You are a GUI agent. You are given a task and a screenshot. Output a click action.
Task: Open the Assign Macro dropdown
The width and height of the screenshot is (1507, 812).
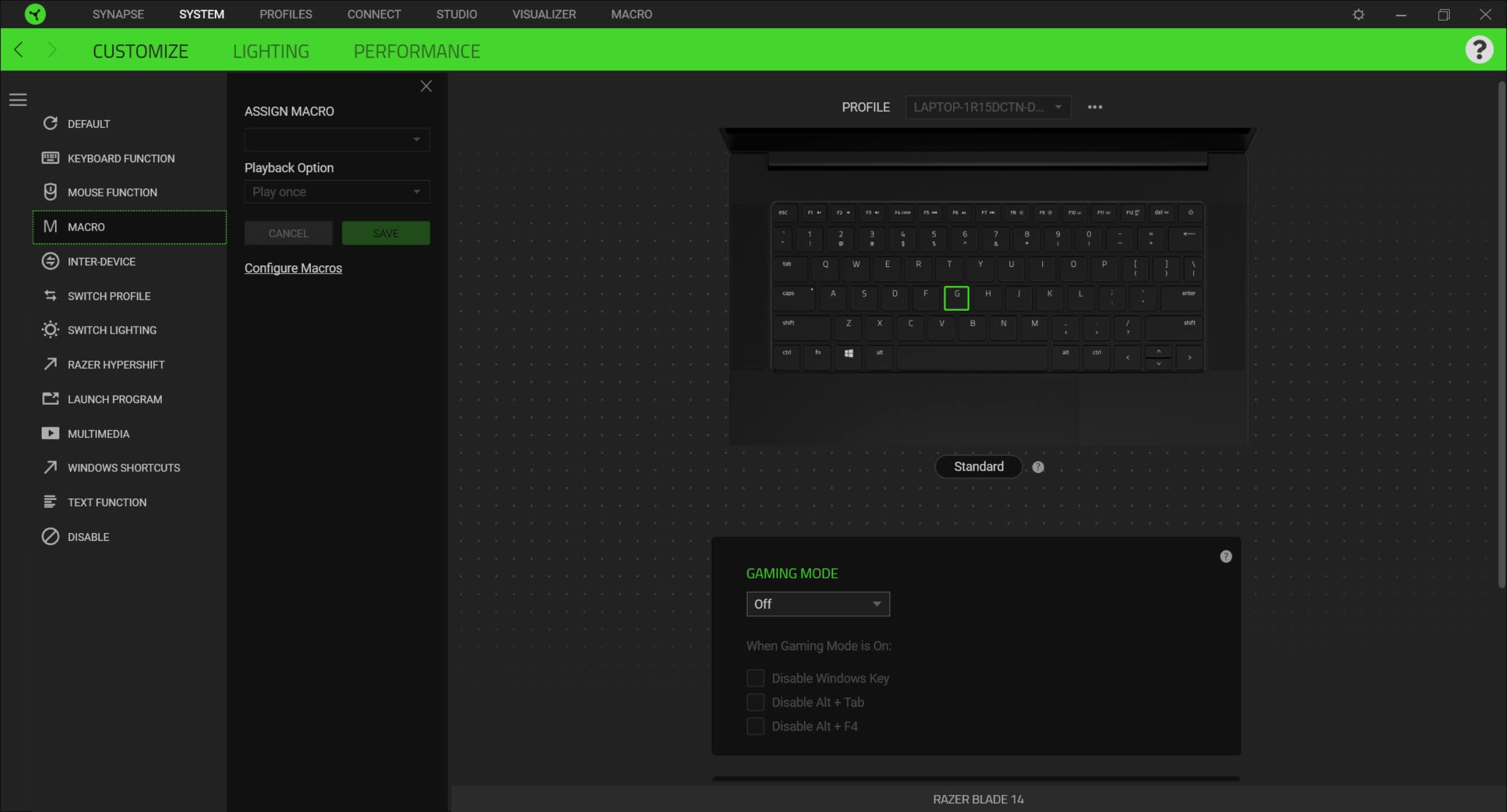(337, 139)
